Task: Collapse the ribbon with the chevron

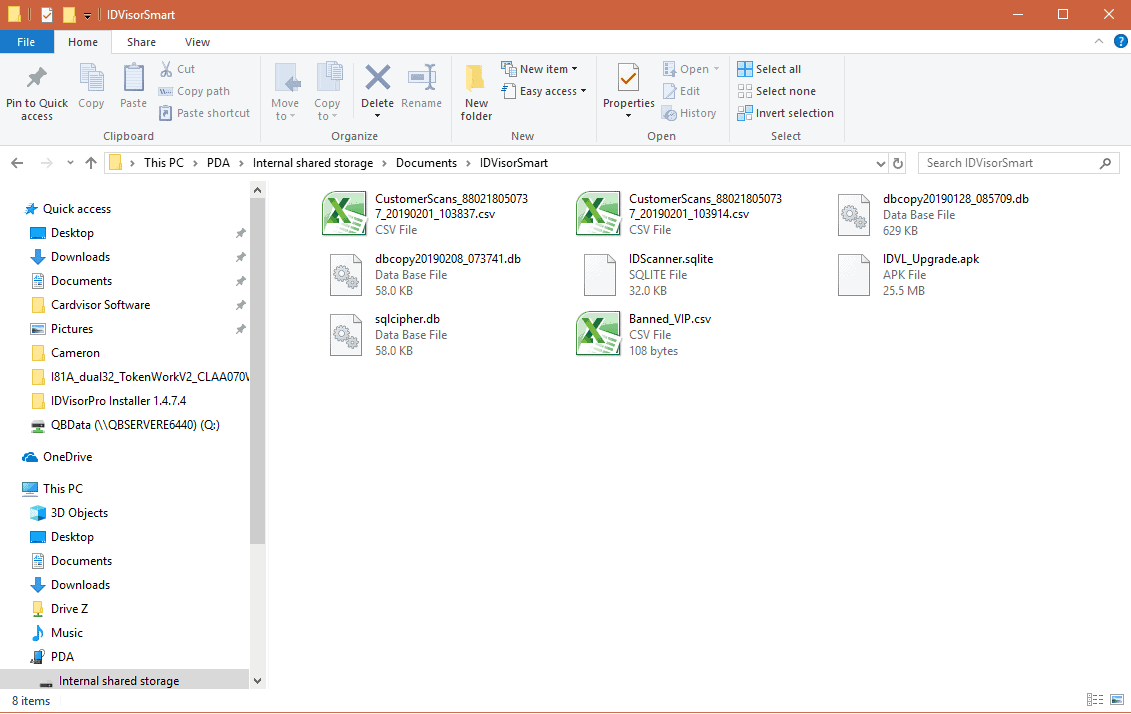Action: coord(1098,42)
